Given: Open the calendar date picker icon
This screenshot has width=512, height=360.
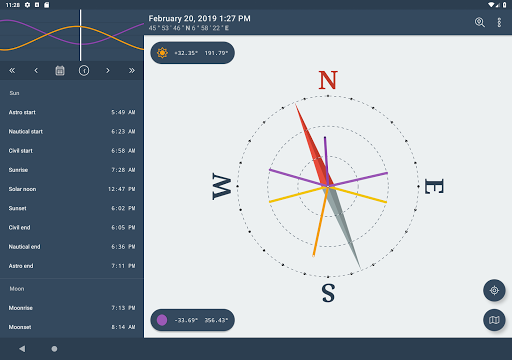Looking at the screenshot, I should click(60, 70).
